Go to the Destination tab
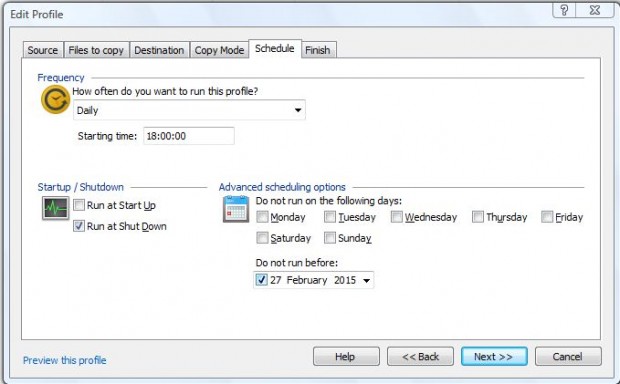620x384 pixels. pos(159,50)
